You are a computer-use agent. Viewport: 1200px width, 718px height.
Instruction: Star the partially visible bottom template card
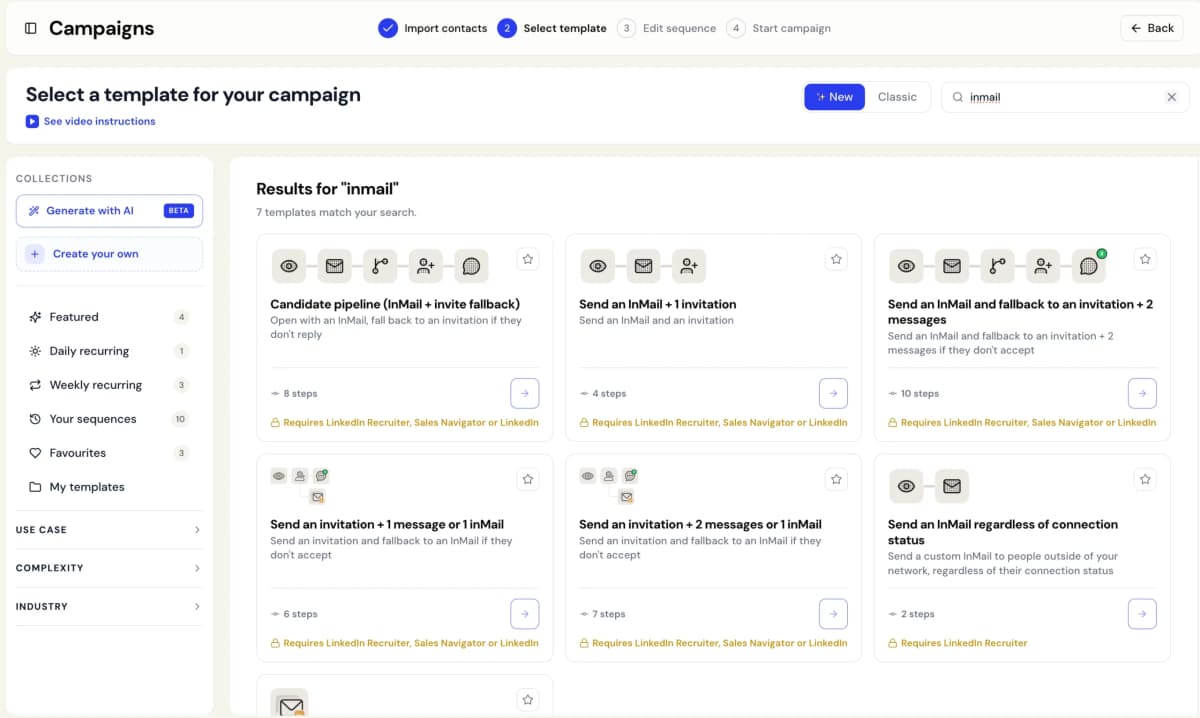[x=528, y=699]
